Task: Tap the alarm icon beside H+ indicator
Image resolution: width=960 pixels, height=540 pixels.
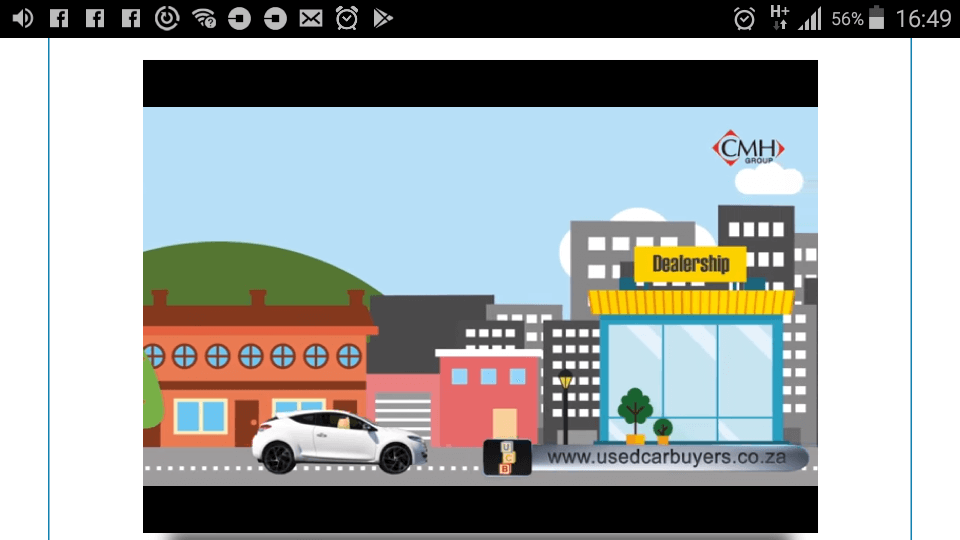Action: tap(744, 19)
